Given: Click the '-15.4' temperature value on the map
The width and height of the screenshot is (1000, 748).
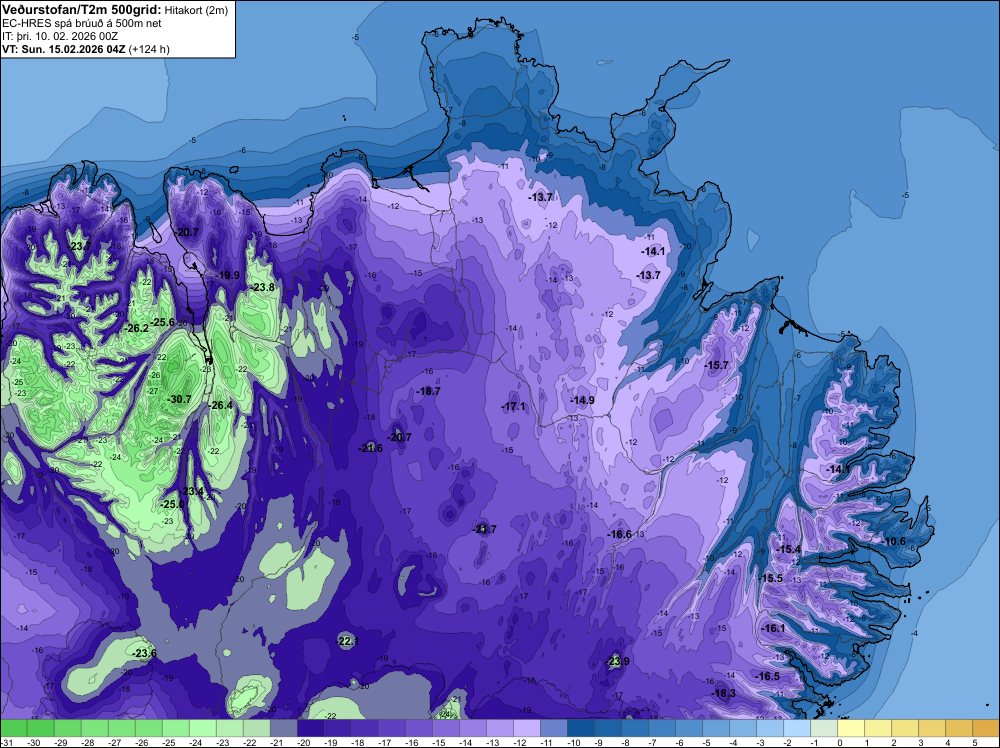Looking at the screenshot, I should tap(789, 549).
